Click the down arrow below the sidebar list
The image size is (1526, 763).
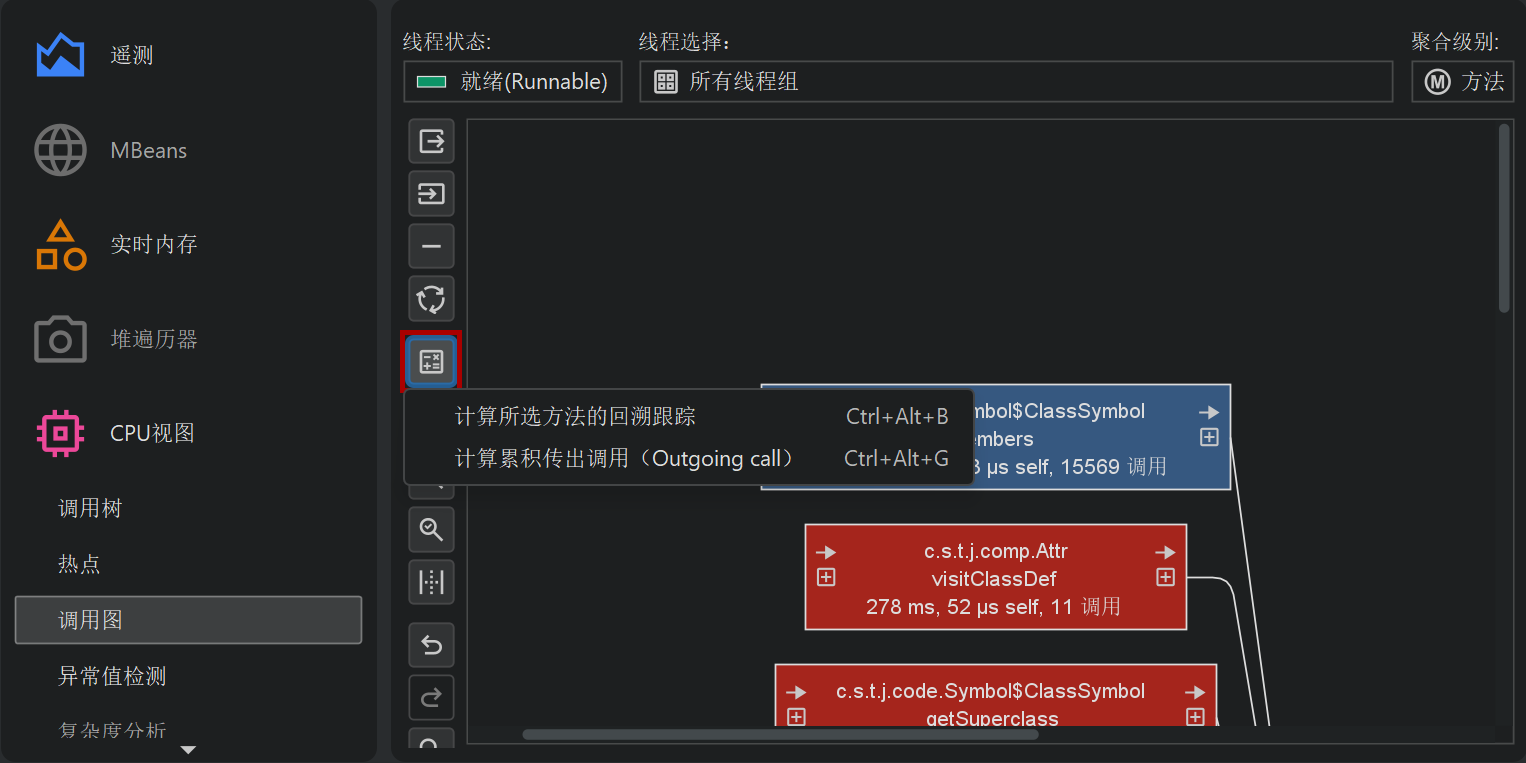click(188, 749)
